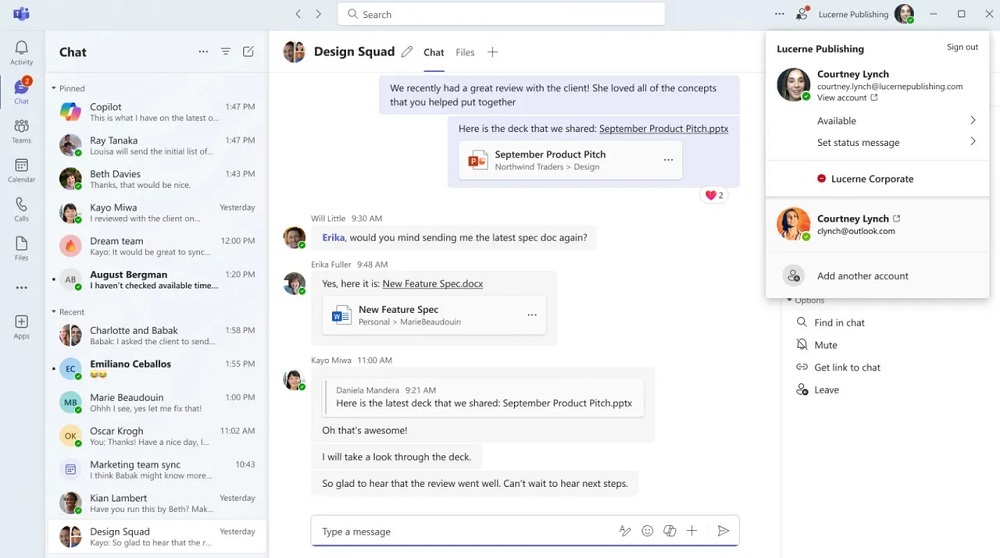Open the Calendar app in sidebar
This screenshot has width=1000, height=558.
[x=21, y=169]
